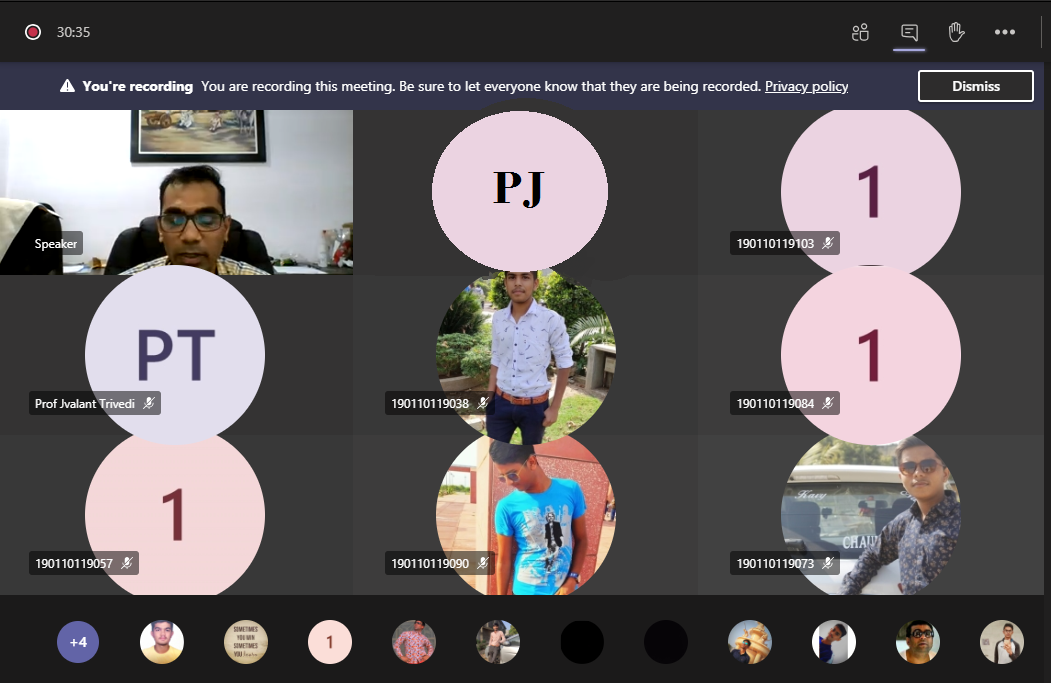This screenshot has width=1051, height=683.
Task: Open the participants panel icon
Action: pos(860,32)
